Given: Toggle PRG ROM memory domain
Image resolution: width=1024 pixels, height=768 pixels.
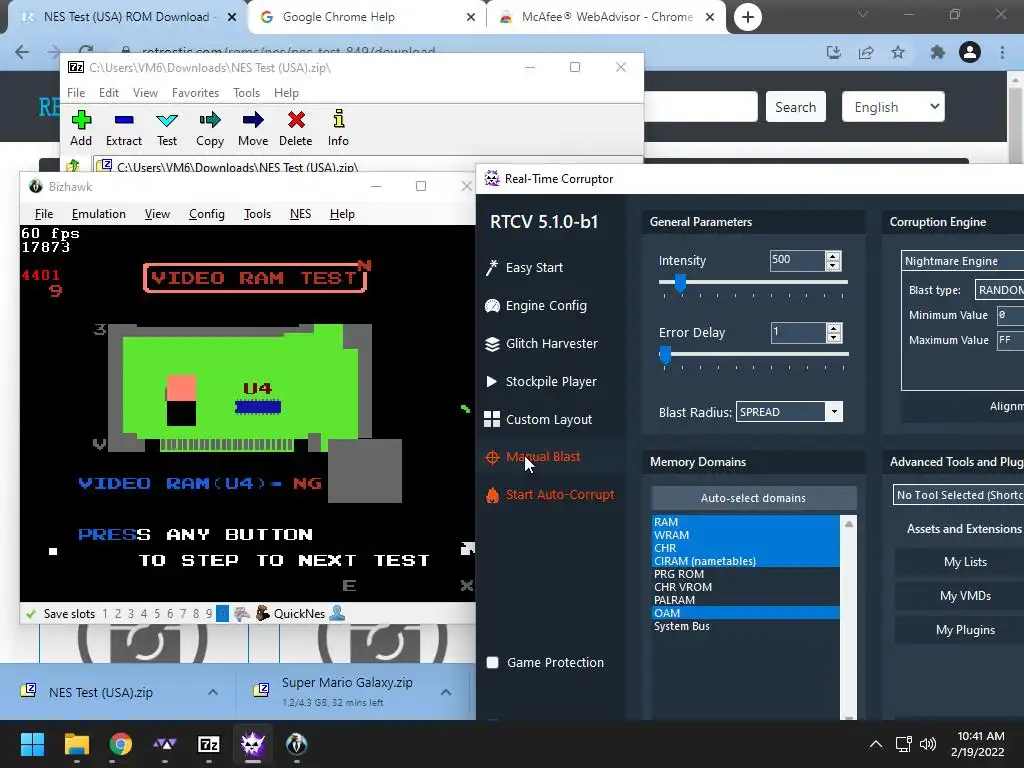Looking at the screenshot, I should tap(746, 574).
